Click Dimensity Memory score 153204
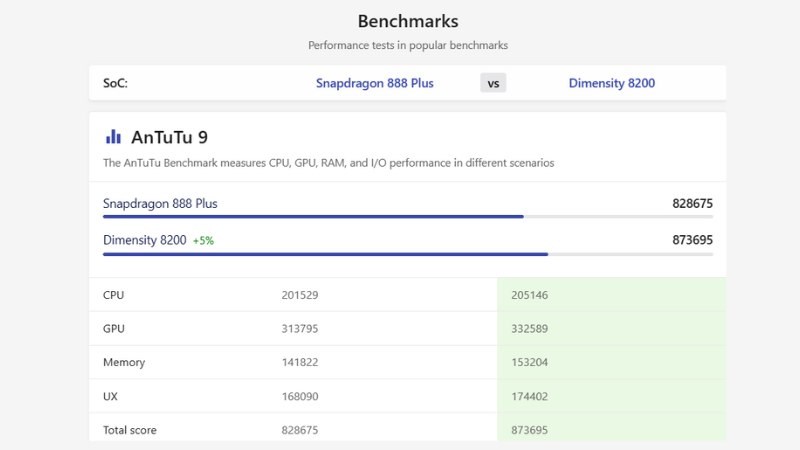 click(529, 363)
